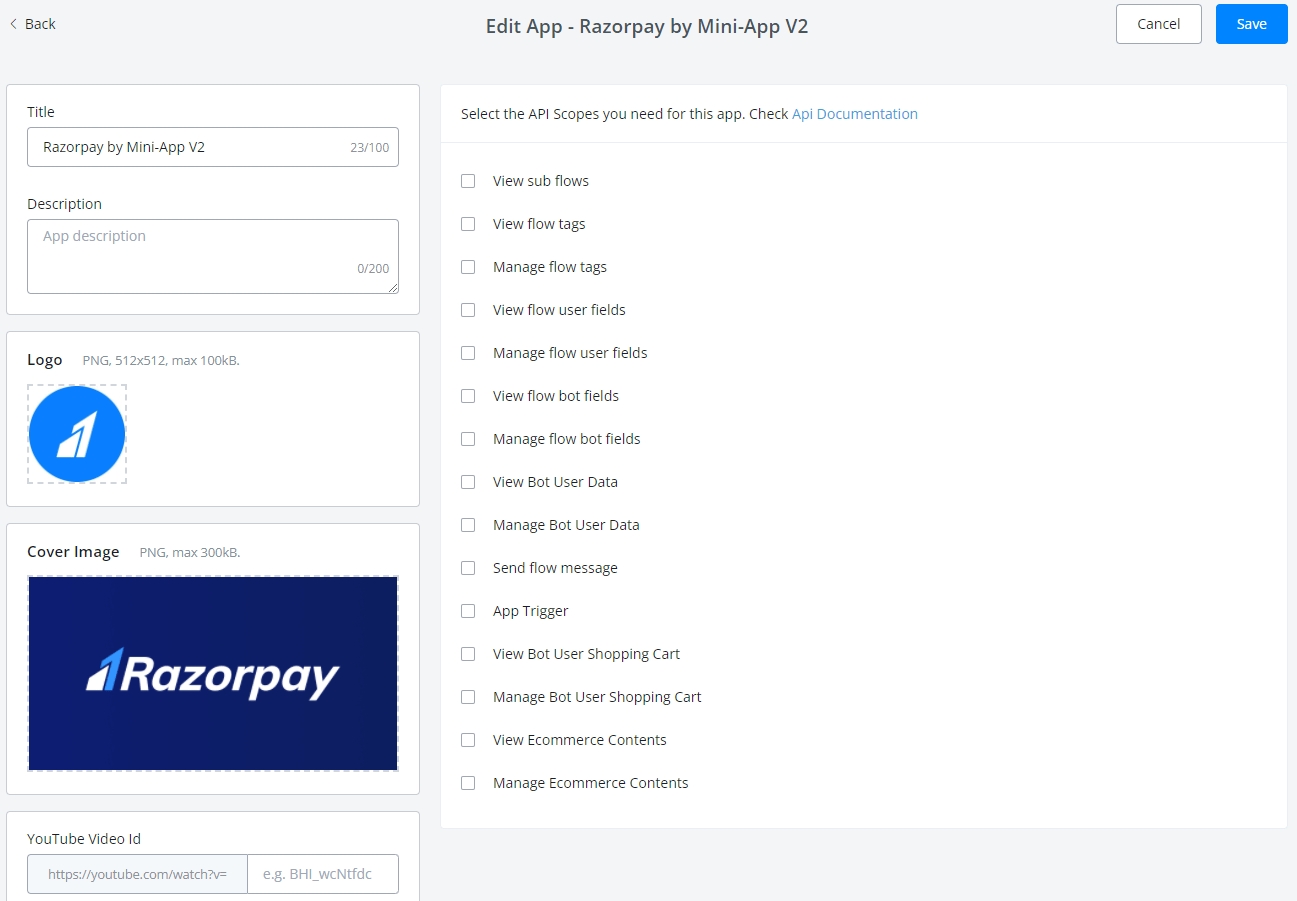This screenshot has height=901, width=1297.
Task: Click the YouTube Video Id field
Action: click(x=322, y=874)
